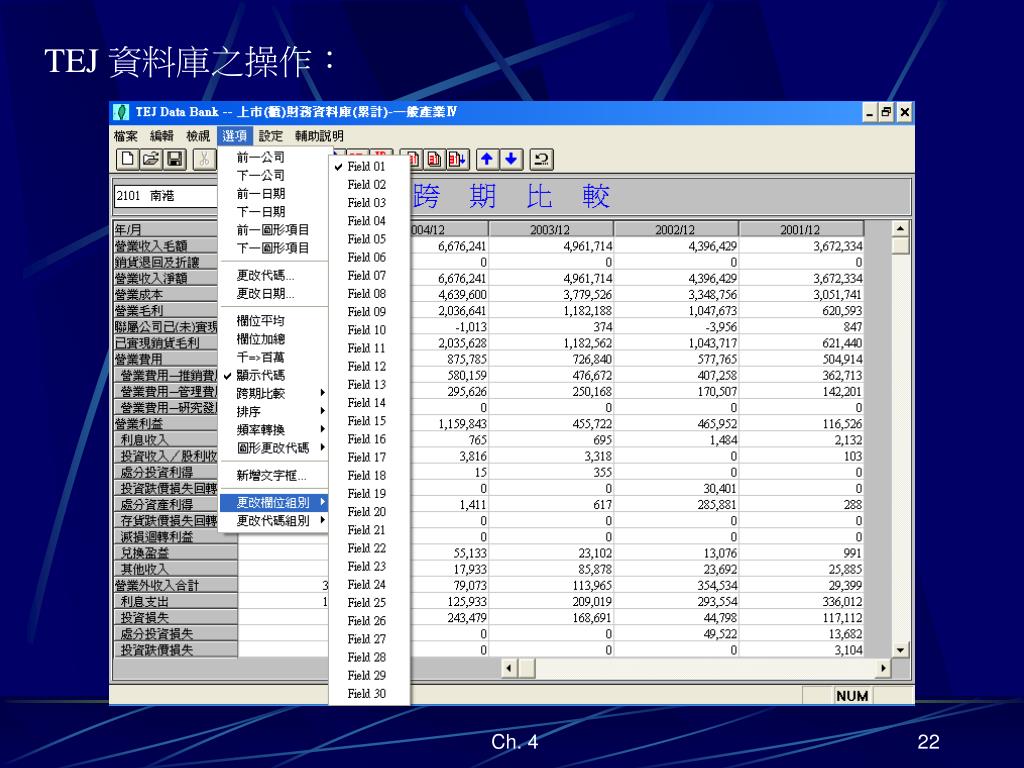This screenshot has width=1024, height=768.
Task: Click the double red pages toolbar icon
Action: click(x=434, y=159)
